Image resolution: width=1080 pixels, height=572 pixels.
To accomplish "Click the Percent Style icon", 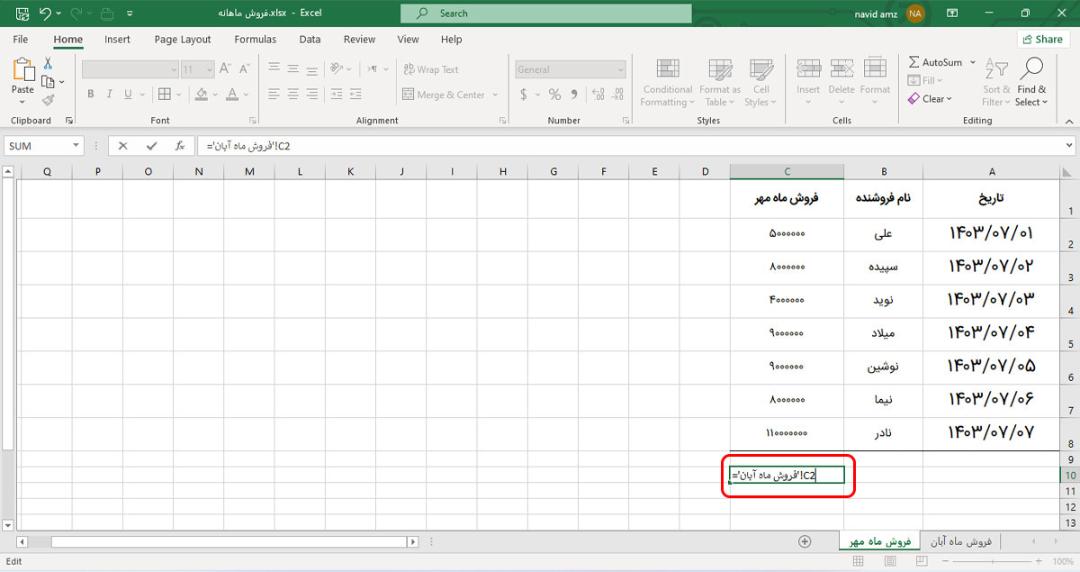I will pos(554,95).
